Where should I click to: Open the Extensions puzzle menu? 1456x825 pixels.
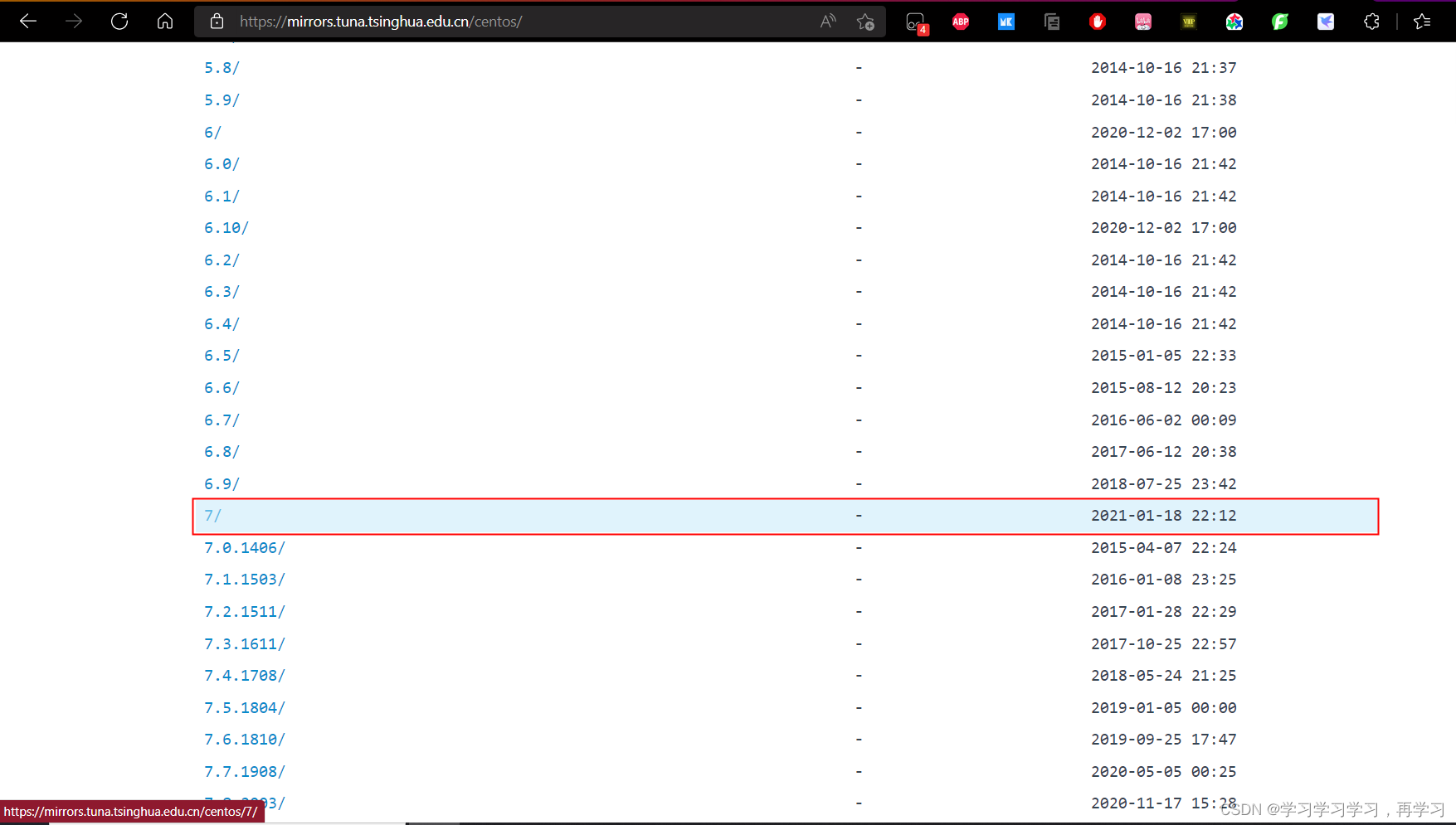(x=1371, y=22)
